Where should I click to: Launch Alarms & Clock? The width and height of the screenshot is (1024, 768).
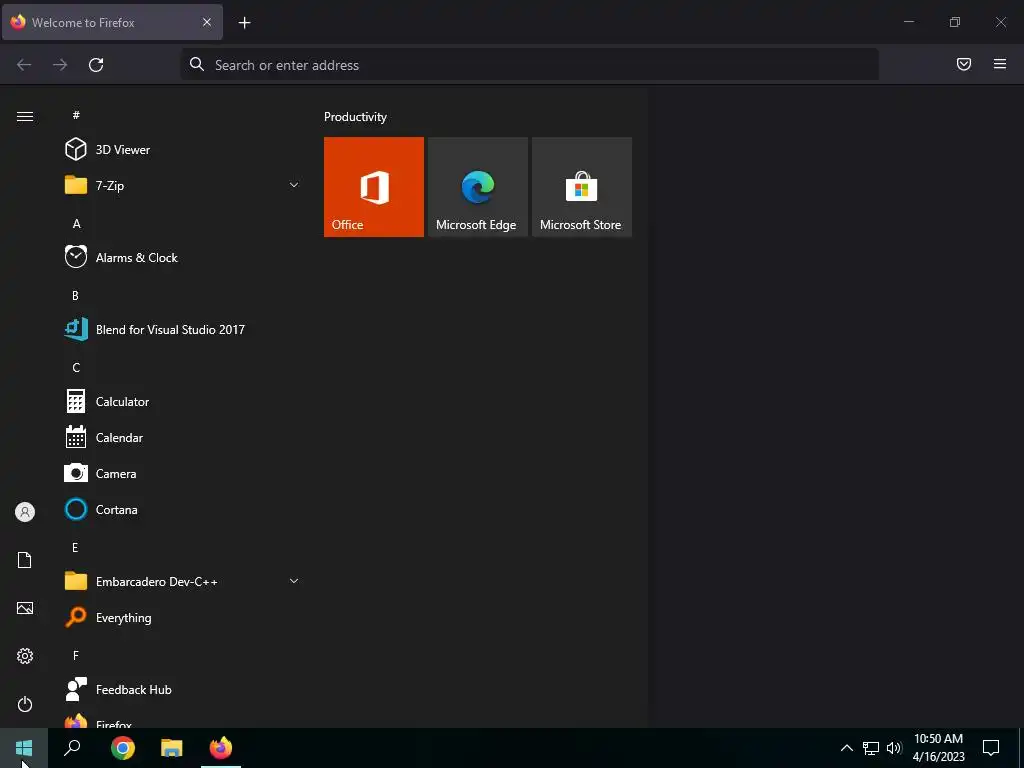tap(183, 257)
